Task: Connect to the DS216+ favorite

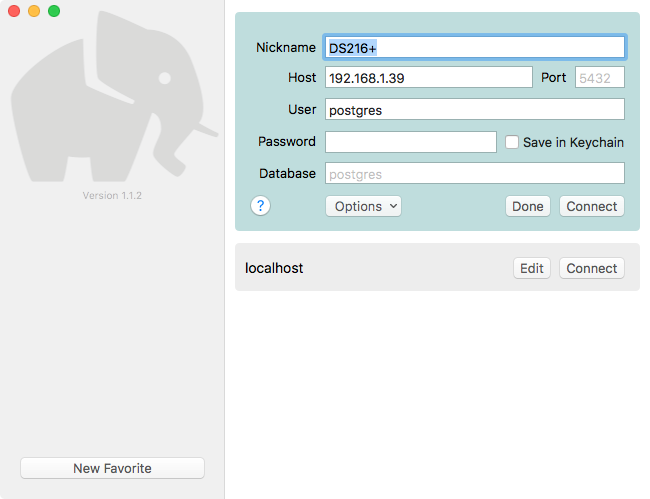Action: [592, 206]
